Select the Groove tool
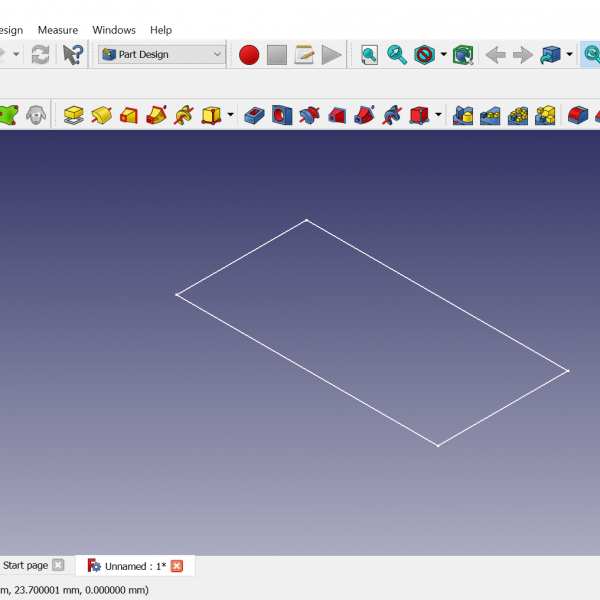 click(310, 115)
